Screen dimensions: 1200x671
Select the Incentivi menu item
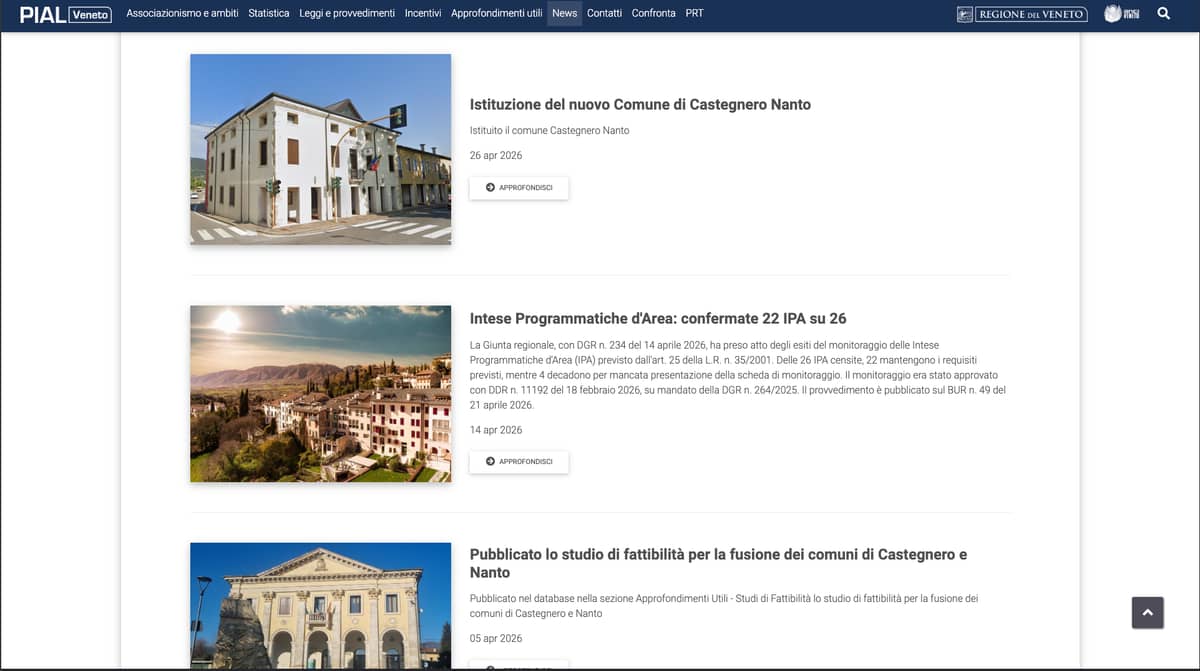pyautogui.click(x=423, y=13)
